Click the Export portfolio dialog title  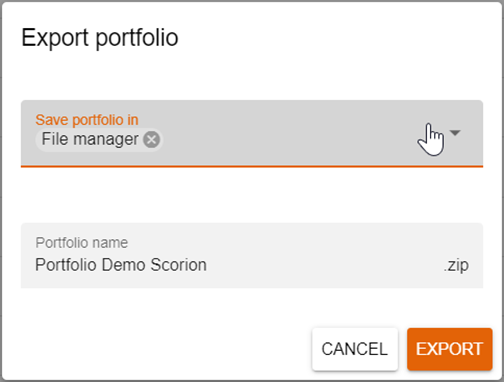(x=100, y=38)
